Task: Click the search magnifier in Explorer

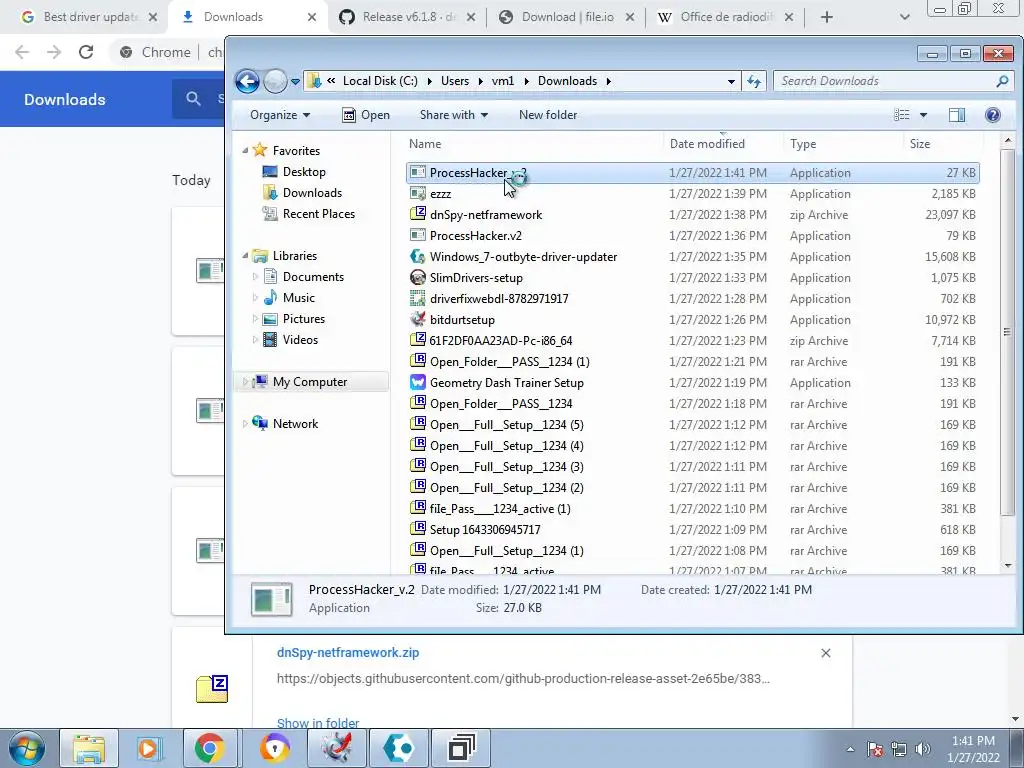Action: tap(1002, 81)
